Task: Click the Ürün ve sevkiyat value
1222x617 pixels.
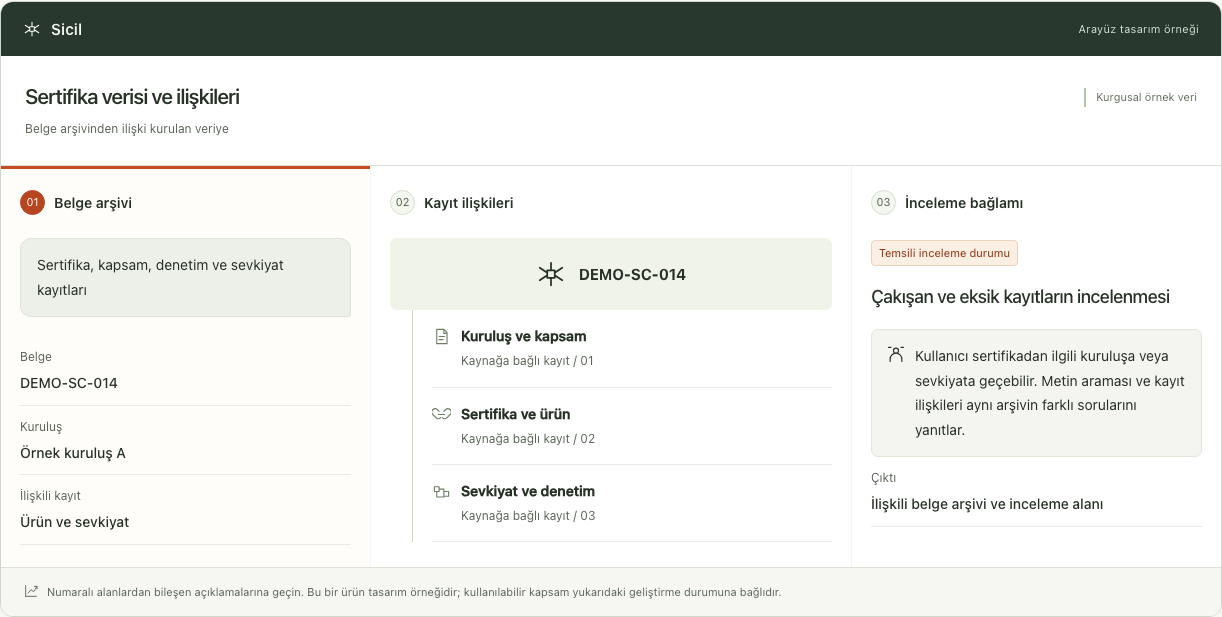Action: coord(75,522)
